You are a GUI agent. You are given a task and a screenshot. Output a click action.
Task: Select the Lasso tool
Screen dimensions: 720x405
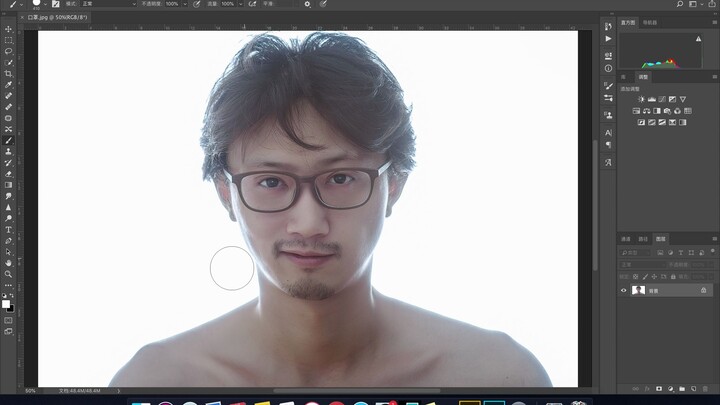click(x=9, y=51)
